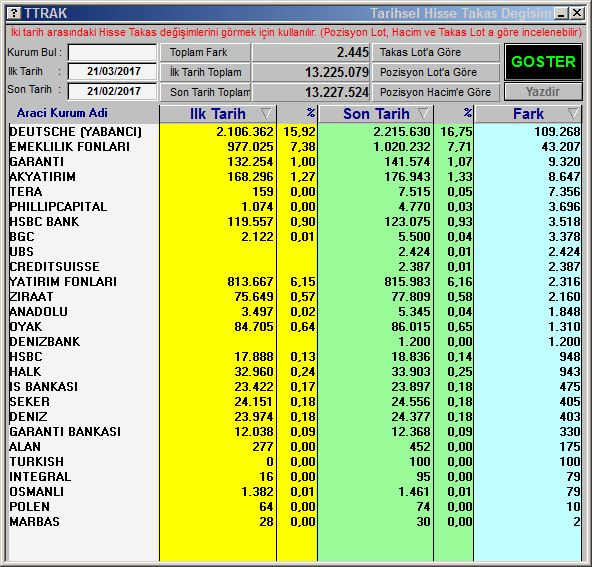Select the DEUTSCHE (YABANCI) row
This screenshot has width=592, height=567.
click(x=294, y=132)
